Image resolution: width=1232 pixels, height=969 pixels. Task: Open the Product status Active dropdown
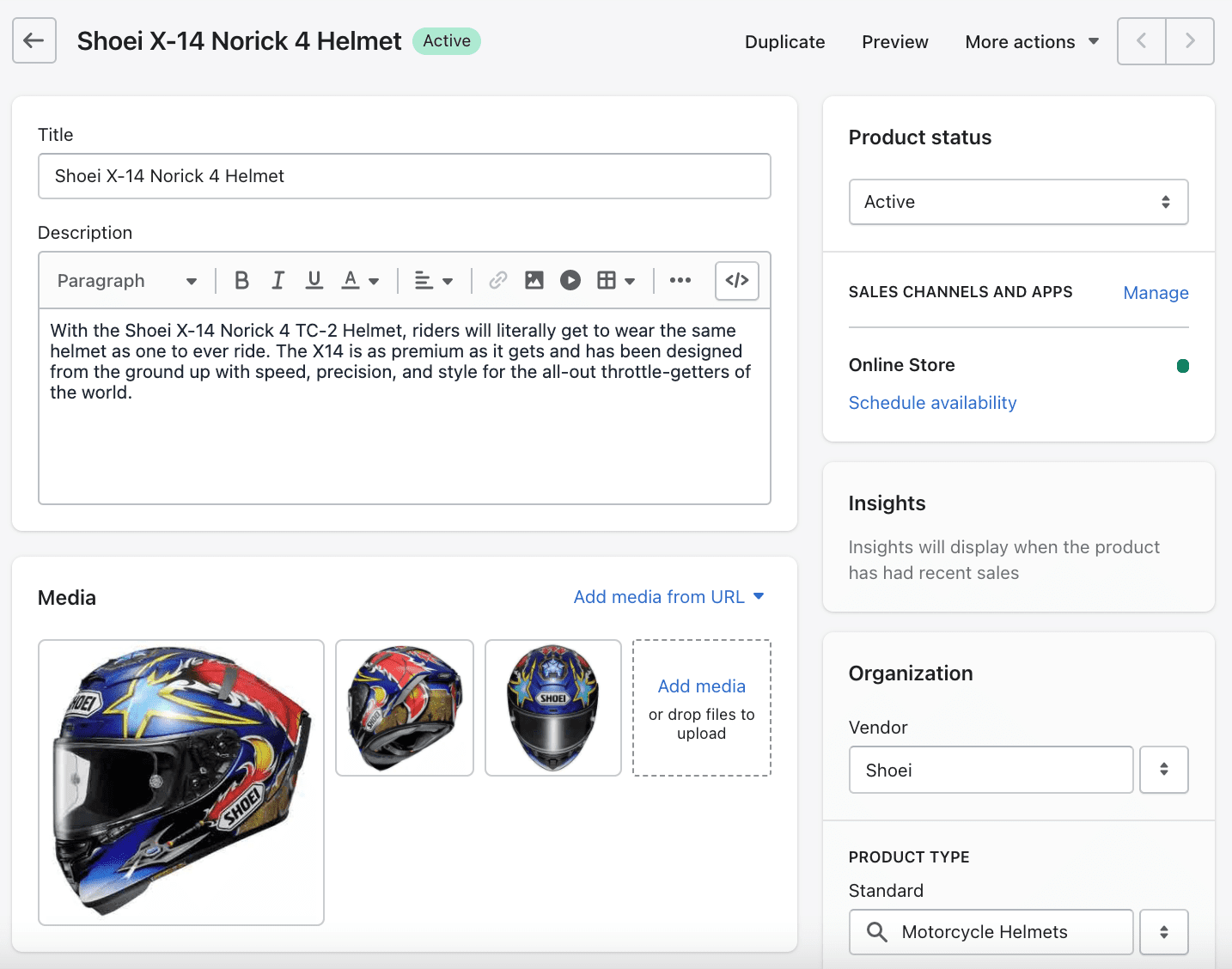coord(1018,202)
